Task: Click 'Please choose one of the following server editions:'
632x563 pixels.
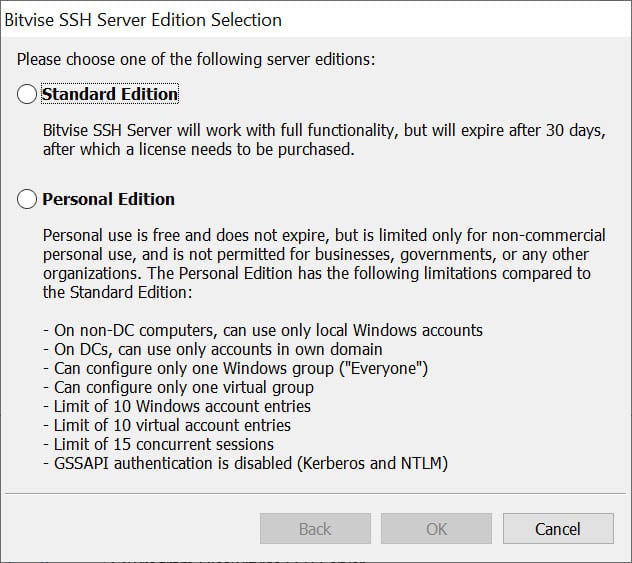Action: click(196, 60)
